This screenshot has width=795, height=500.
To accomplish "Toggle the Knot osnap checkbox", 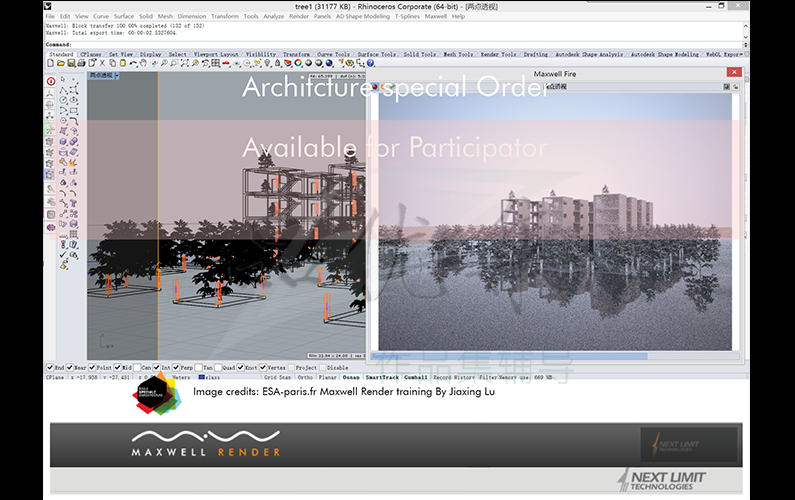I will (x=241, y=367).
